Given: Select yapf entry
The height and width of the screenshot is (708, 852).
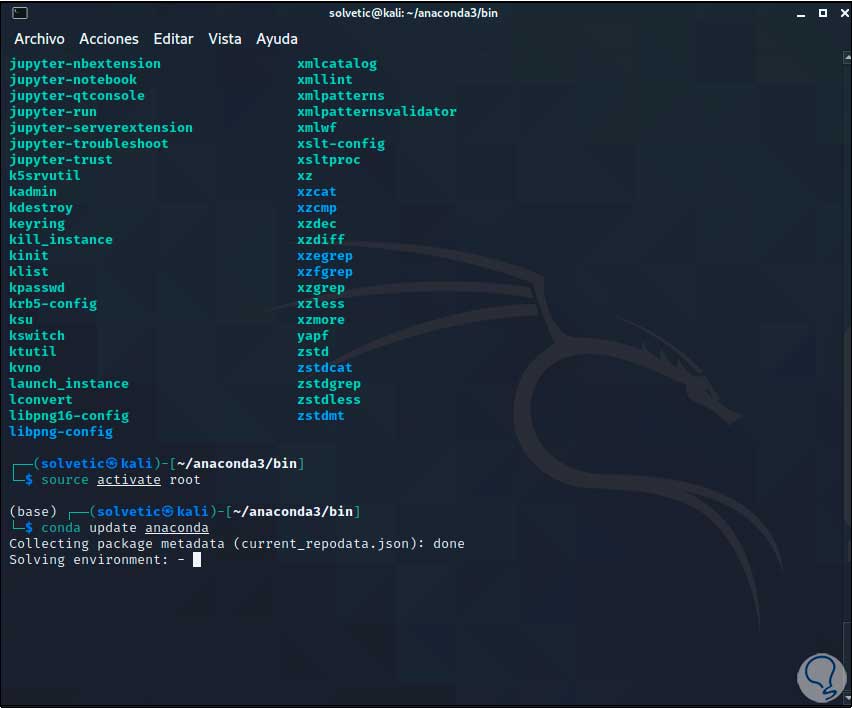Looking at the screenshot, I should (313, 336).
